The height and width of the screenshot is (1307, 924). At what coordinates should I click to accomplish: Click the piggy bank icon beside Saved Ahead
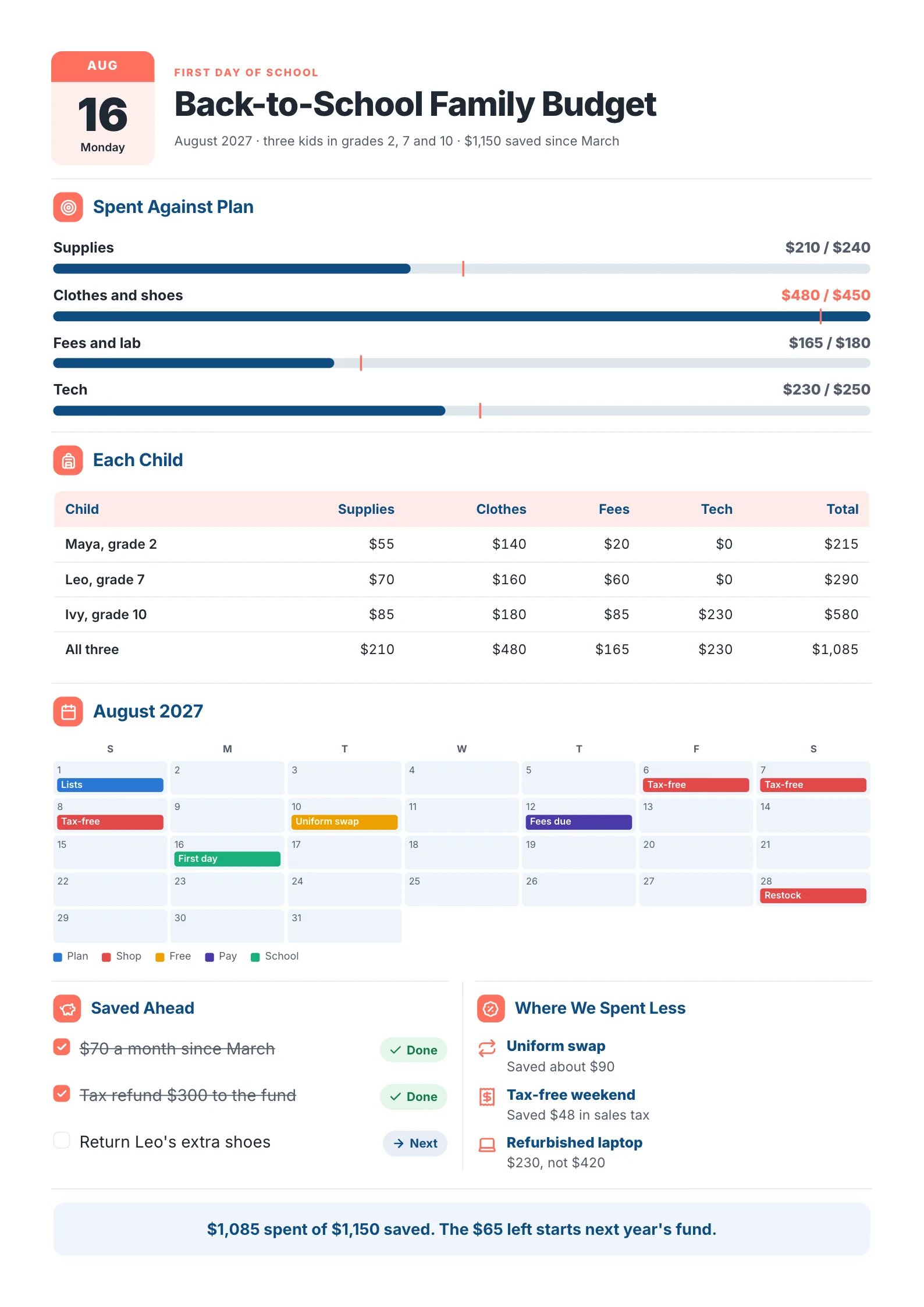tap(67, 1008)
